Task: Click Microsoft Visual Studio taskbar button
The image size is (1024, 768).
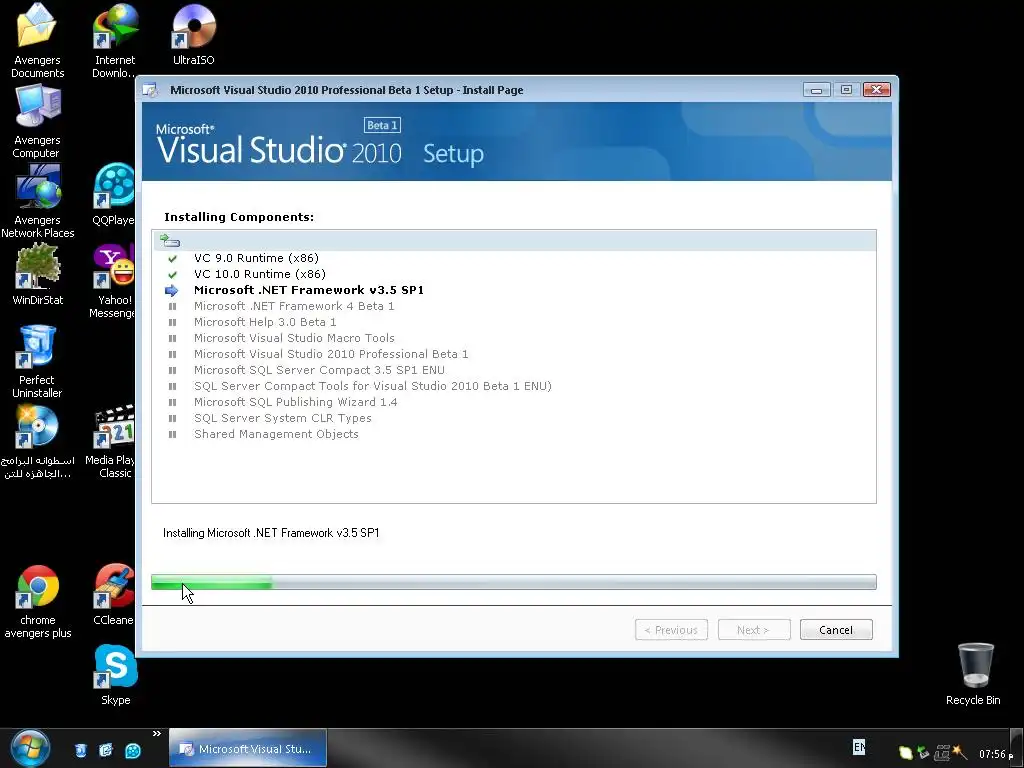Action: point(248,748)
